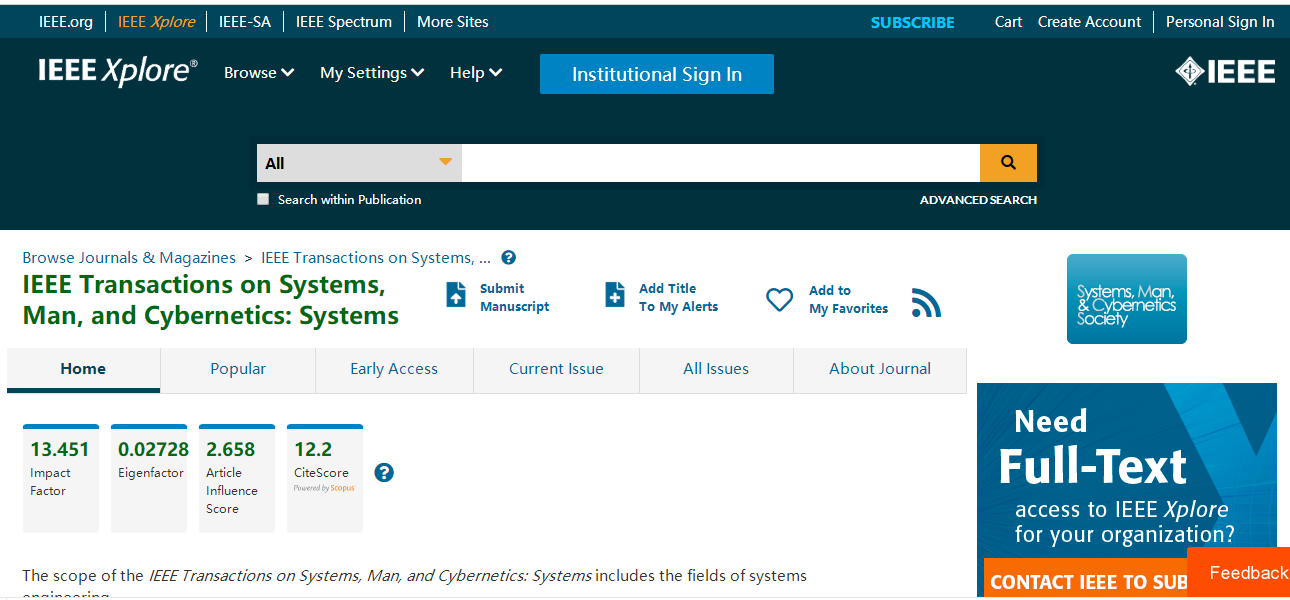Click the IEEE logo at top right
Image resolution: width=1290 pixels, height=600 pixels.
(x=1225, y=72)
